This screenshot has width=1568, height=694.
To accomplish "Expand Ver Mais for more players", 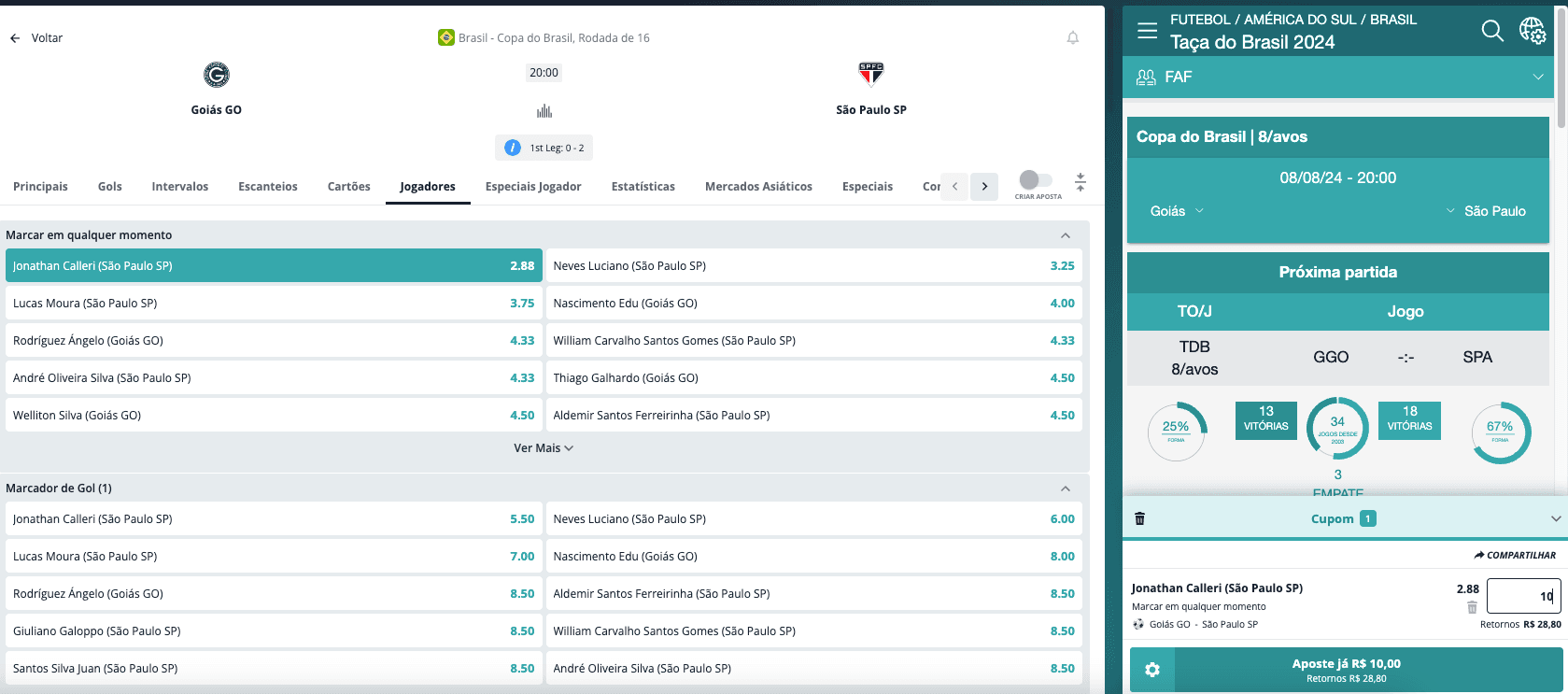I will (x=544, y=448).
